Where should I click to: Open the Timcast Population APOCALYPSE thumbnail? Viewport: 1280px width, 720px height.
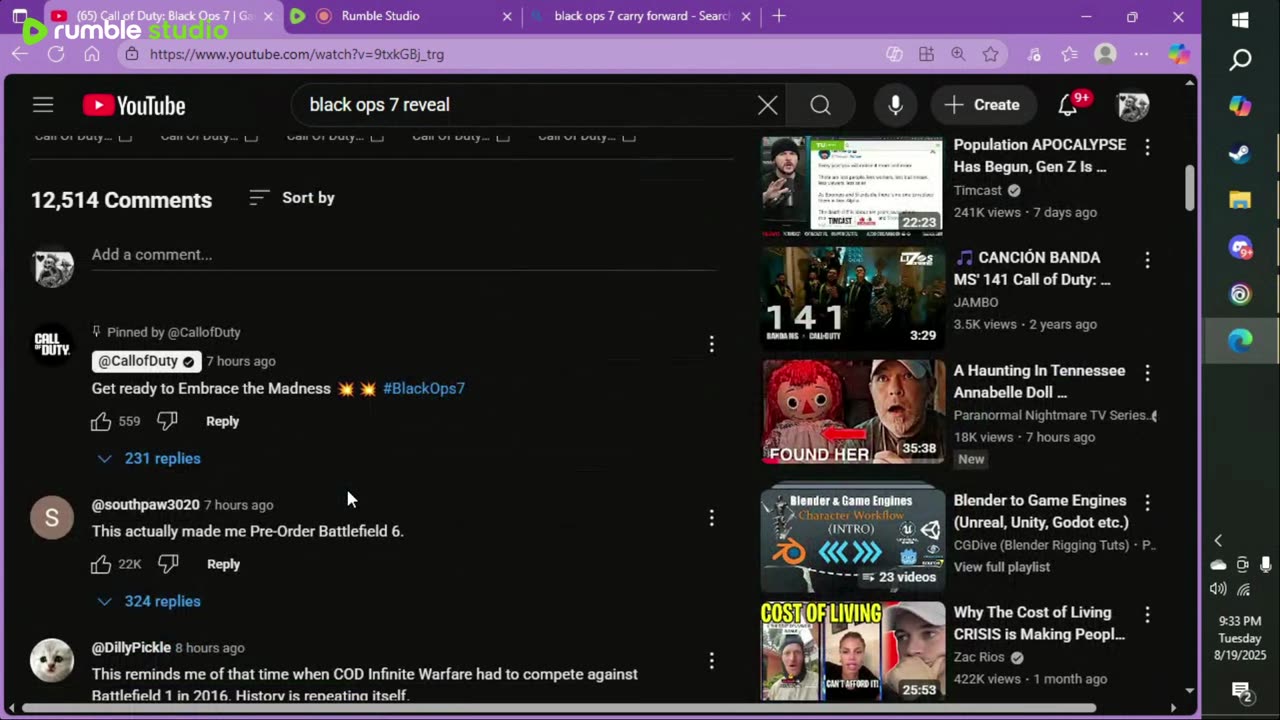tap(853, 186)
